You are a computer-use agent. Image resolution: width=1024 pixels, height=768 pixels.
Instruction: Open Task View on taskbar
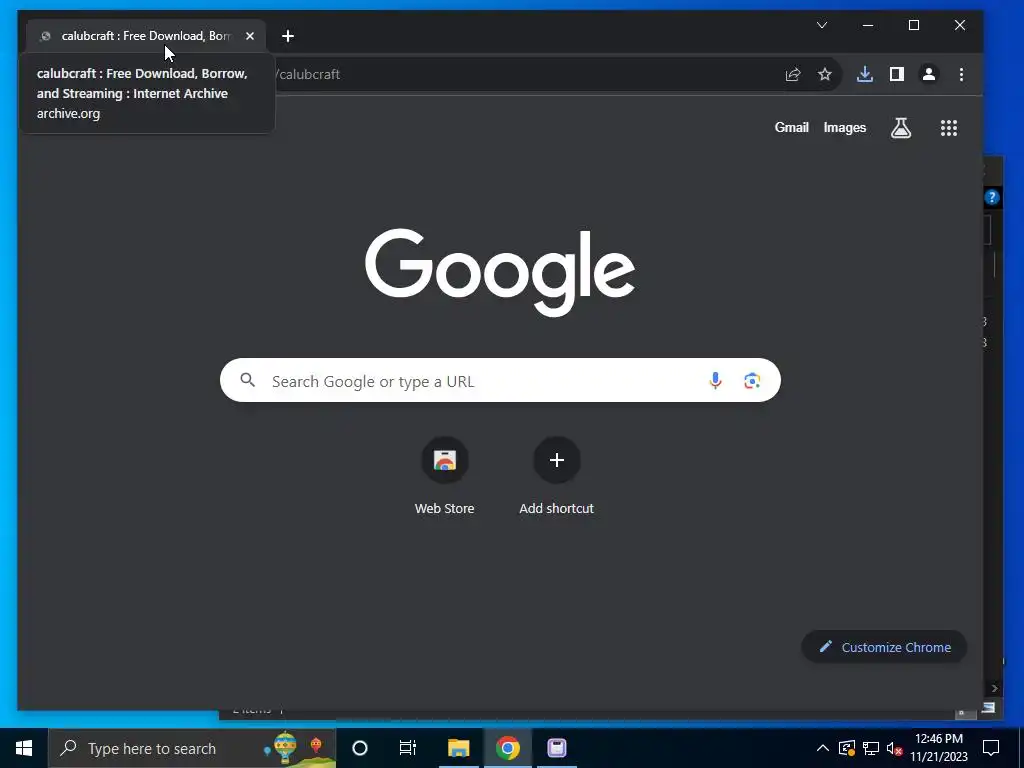pos(408,748)
